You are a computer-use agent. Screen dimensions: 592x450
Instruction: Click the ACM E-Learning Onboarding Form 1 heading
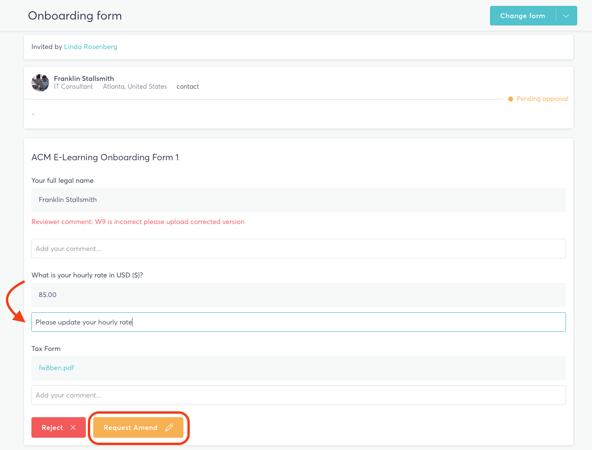tap(105, 157)
